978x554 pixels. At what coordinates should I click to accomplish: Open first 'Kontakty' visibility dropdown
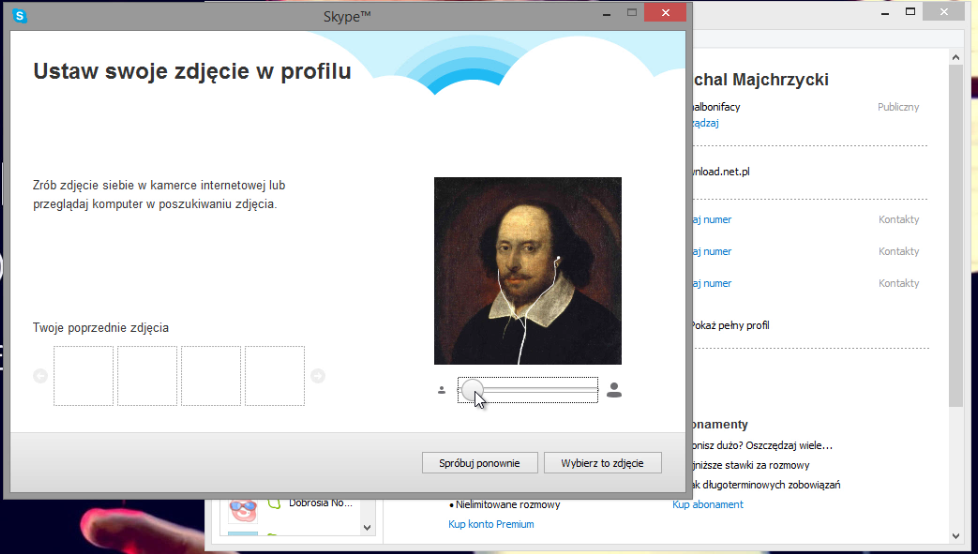pyautogui.click(x=899, y=220)
